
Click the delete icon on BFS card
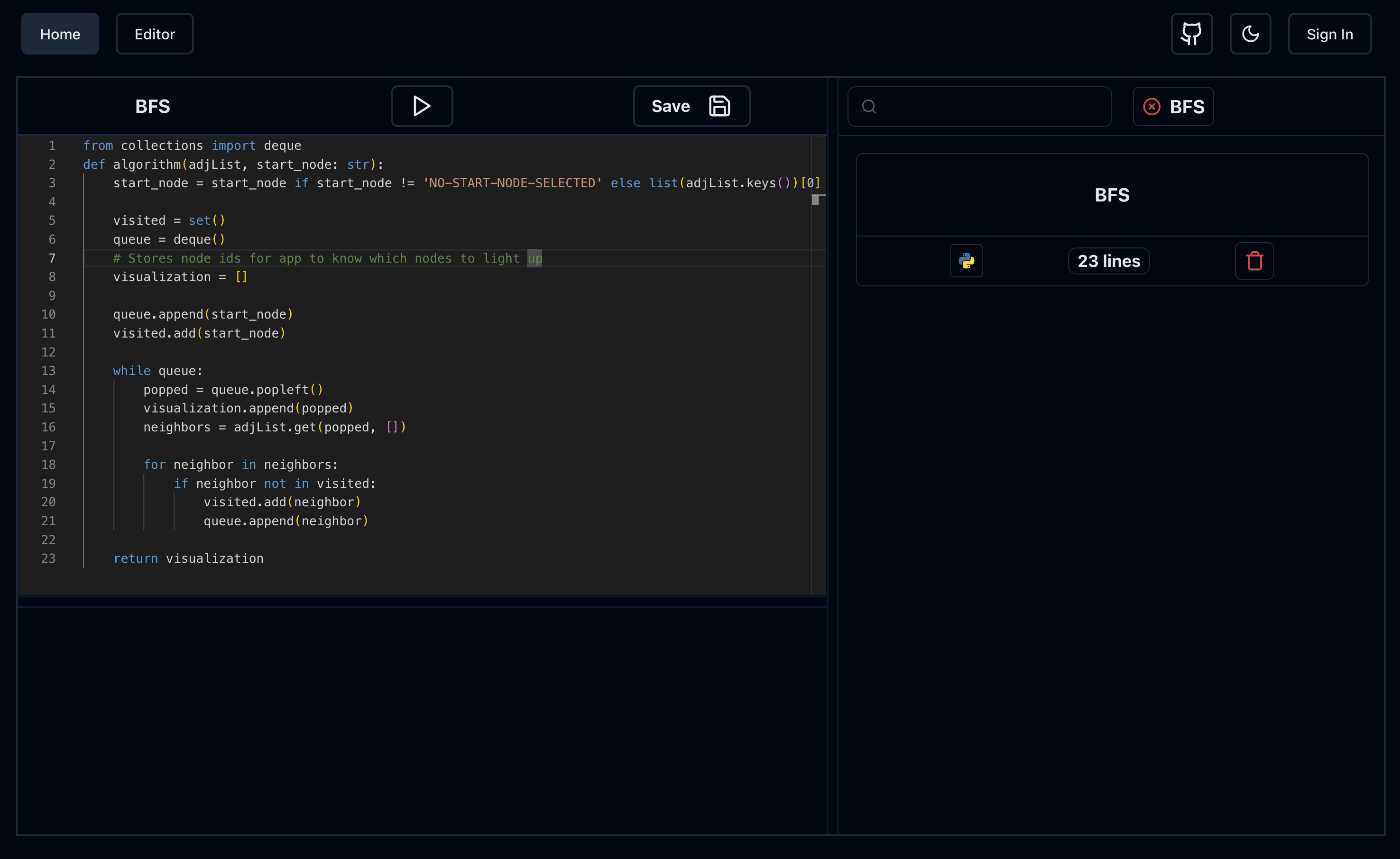1255,261
